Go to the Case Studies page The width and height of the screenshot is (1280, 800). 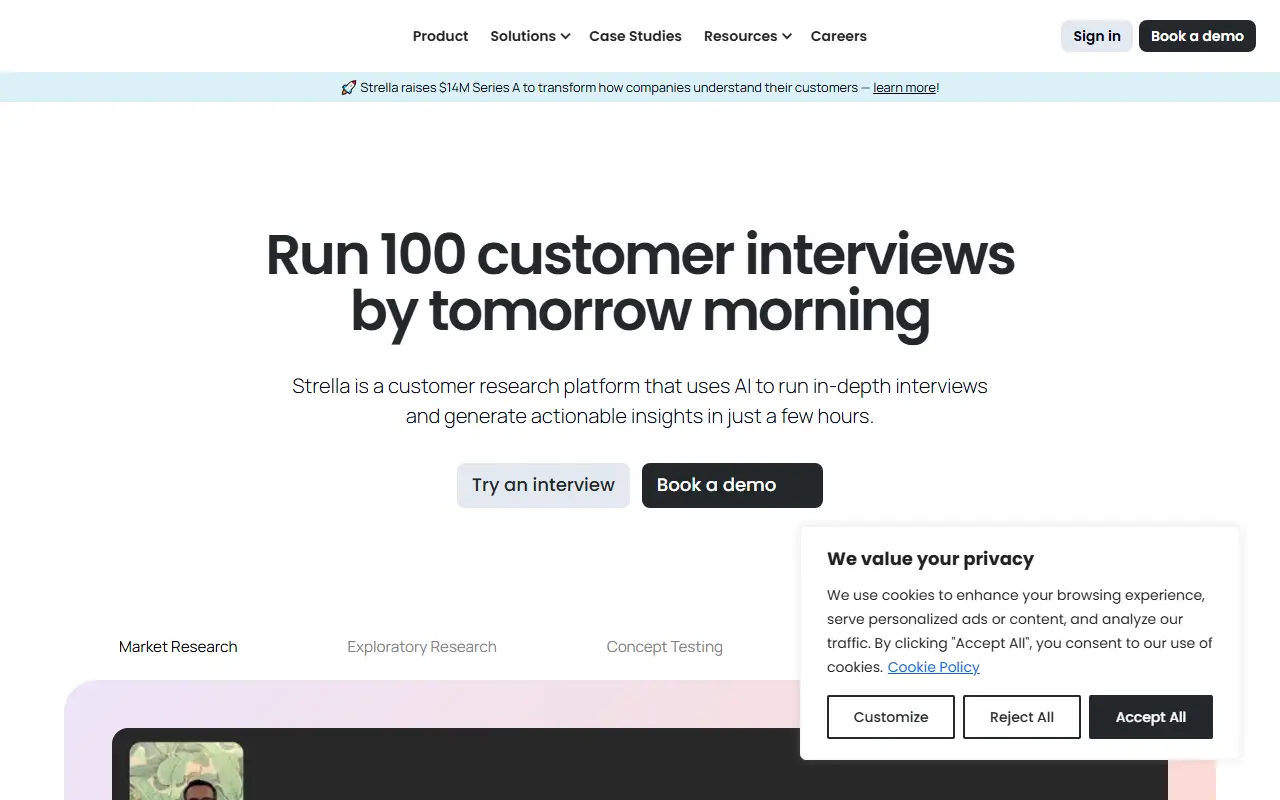(x=635, y=36)
